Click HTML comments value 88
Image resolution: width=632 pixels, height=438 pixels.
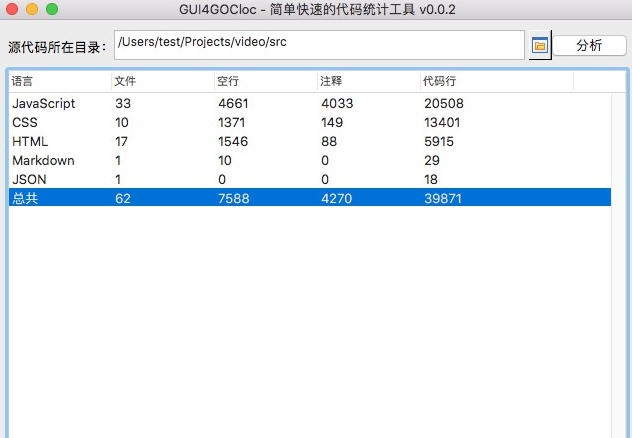(x=329, y=141)
